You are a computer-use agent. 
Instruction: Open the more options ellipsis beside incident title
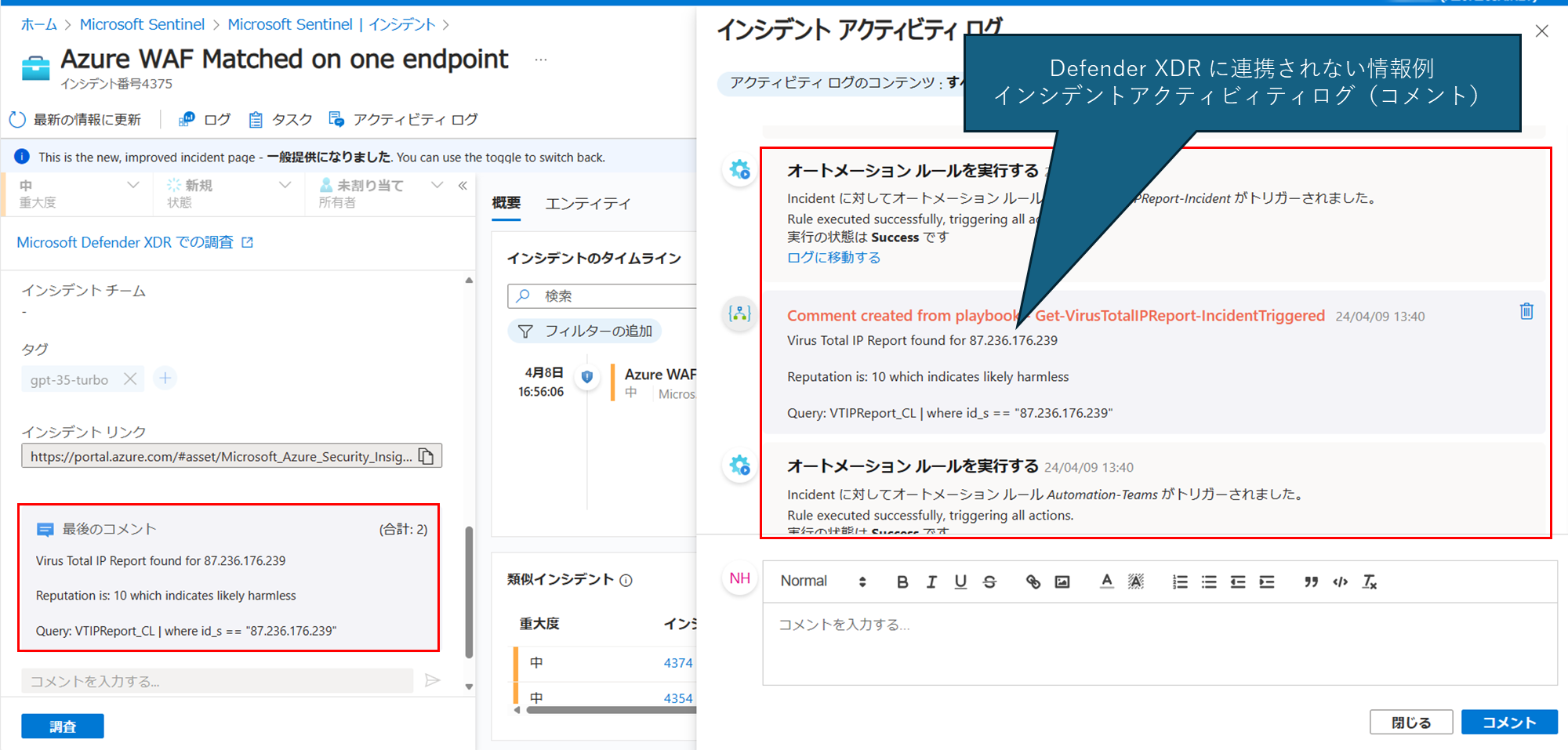coord(541,60)
